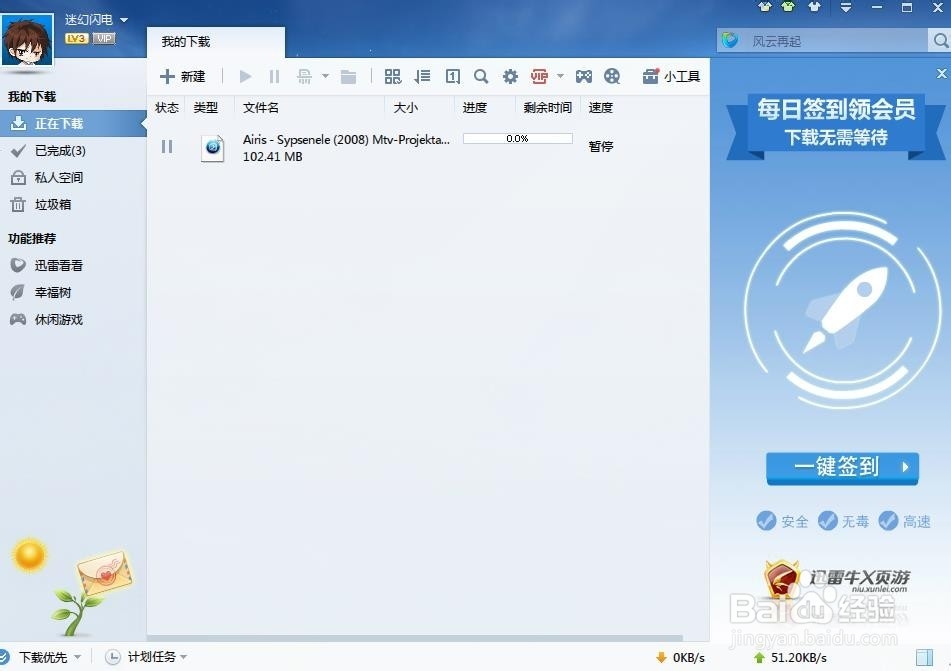951x671 pixels.
Task: Click the sort order list icon
Action: 422,76
